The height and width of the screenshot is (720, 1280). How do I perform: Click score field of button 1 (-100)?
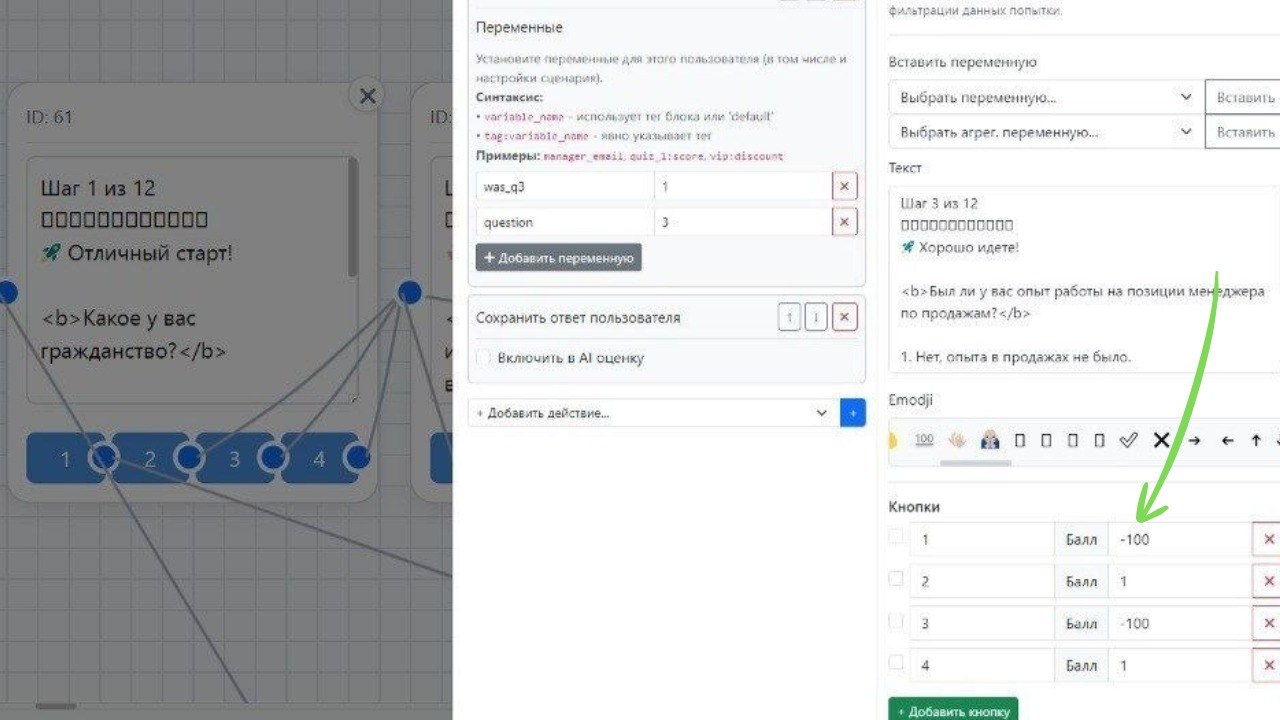coord(1179,539)
